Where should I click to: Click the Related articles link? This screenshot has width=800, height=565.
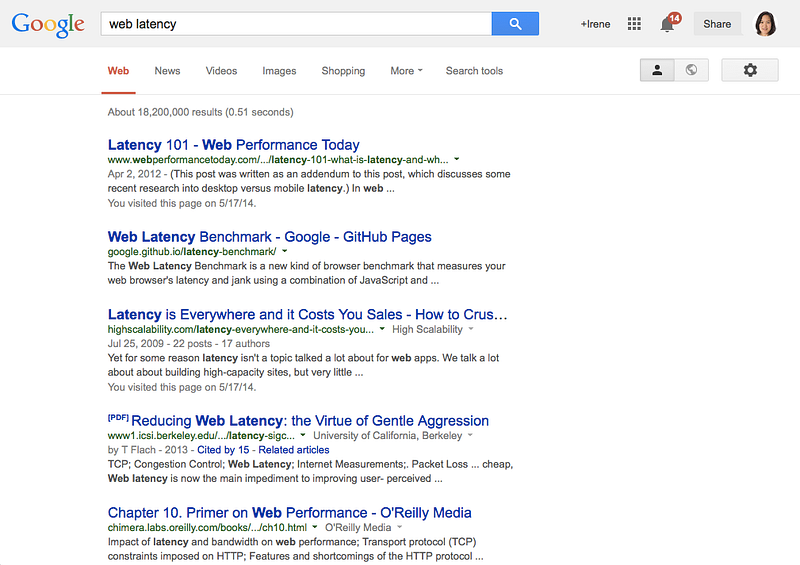point(294,450)
